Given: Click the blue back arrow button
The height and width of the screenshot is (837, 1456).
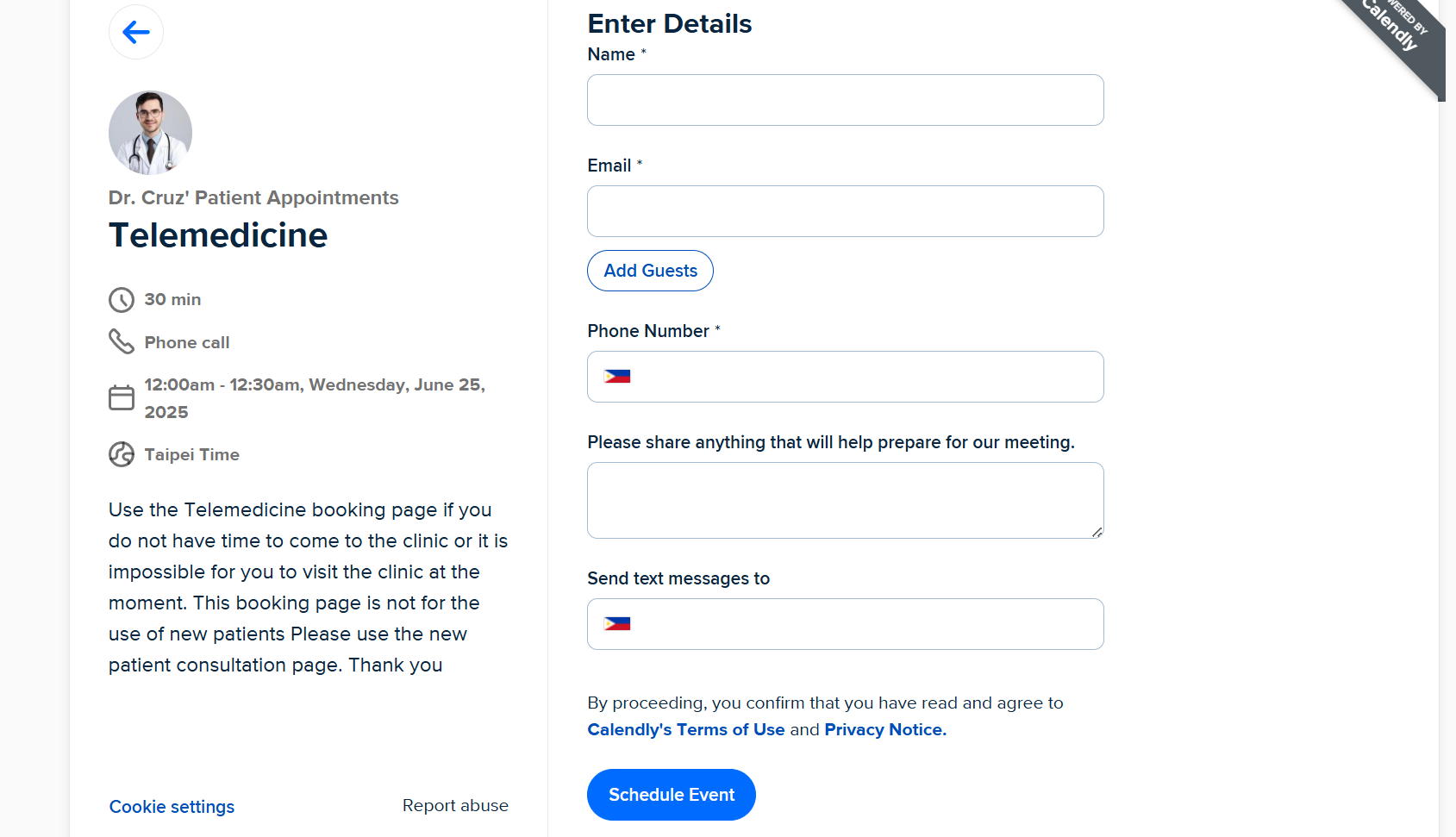Looking at the screenshot, I should pyautogui.click(x=136, y=32).
